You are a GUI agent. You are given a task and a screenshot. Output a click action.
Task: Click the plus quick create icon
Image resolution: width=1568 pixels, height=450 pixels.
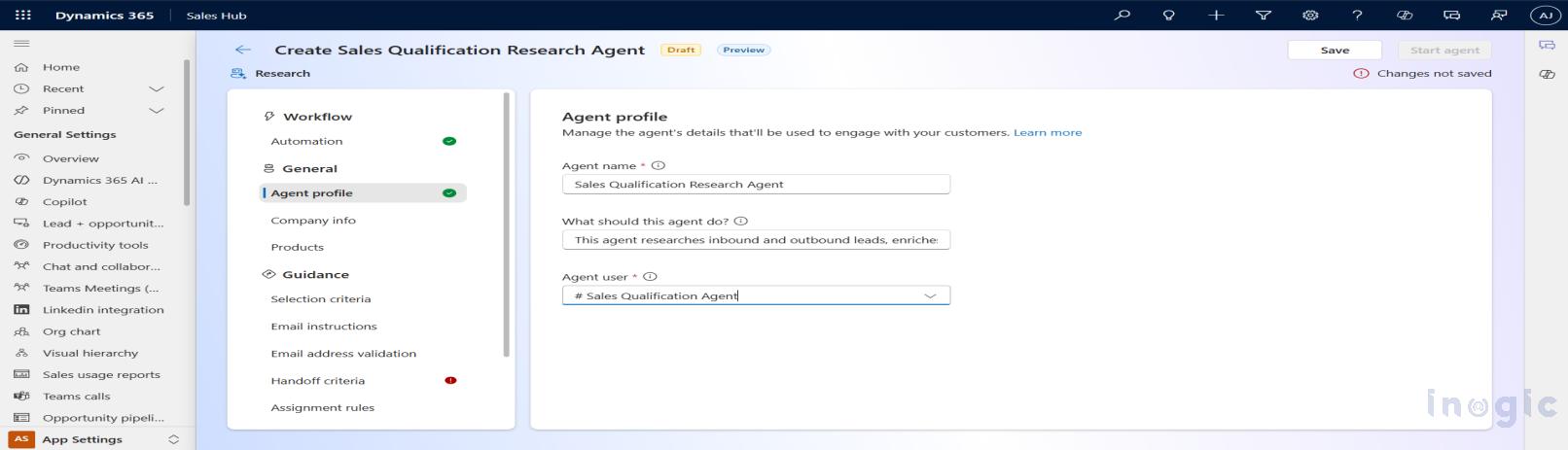[x=1216, y=15]
